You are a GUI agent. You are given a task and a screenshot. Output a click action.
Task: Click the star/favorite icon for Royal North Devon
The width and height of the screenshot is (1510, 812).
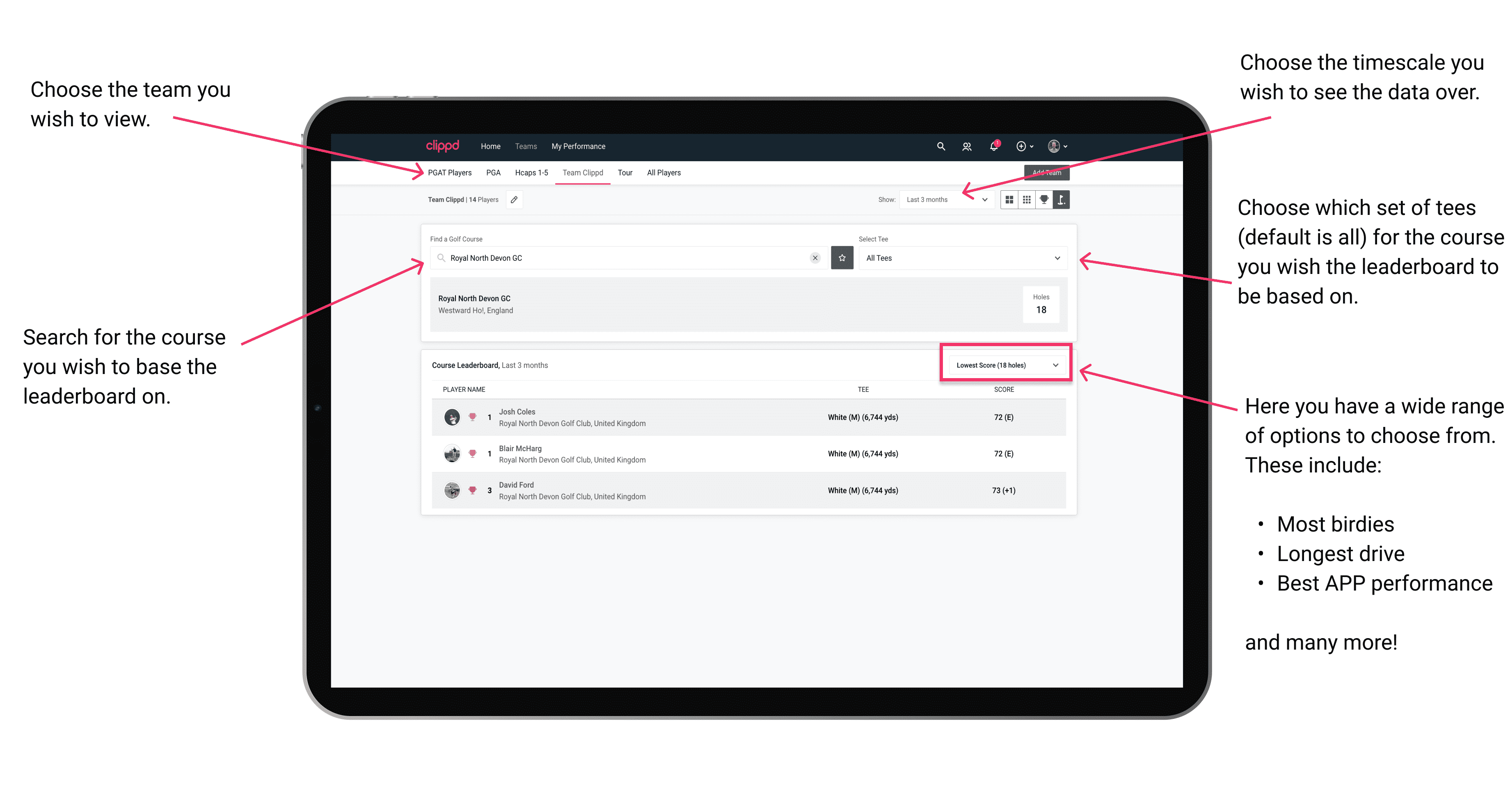point(842,258)
